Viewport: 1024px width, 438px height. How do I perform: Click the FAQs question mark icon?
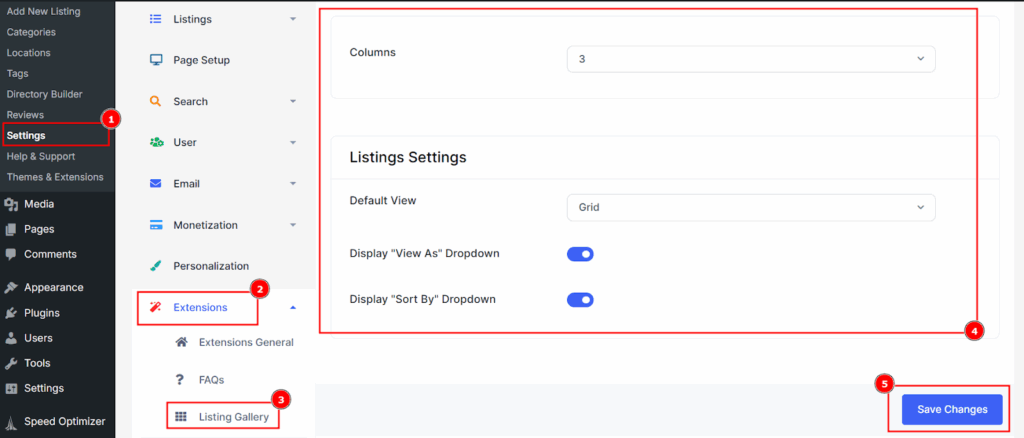(x=181, y=379)
